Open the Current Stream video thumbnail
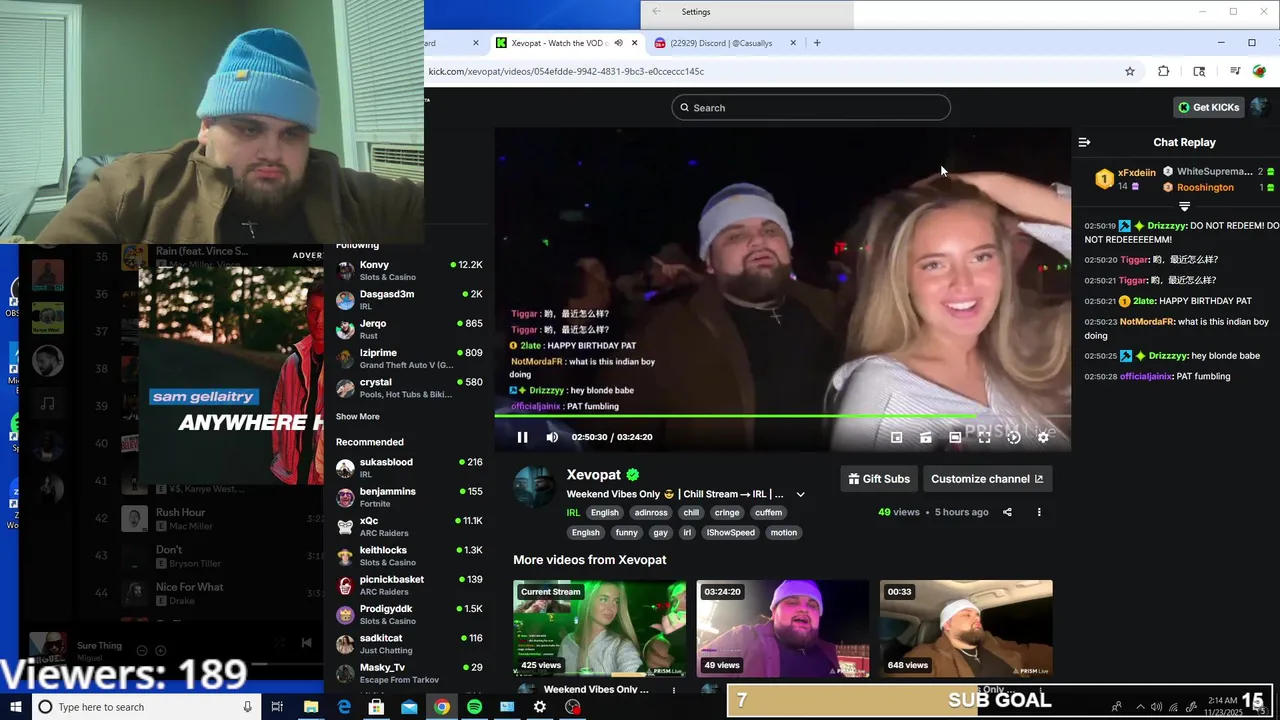The width and height of the screenshot is (1280, 720). (600, 629)
